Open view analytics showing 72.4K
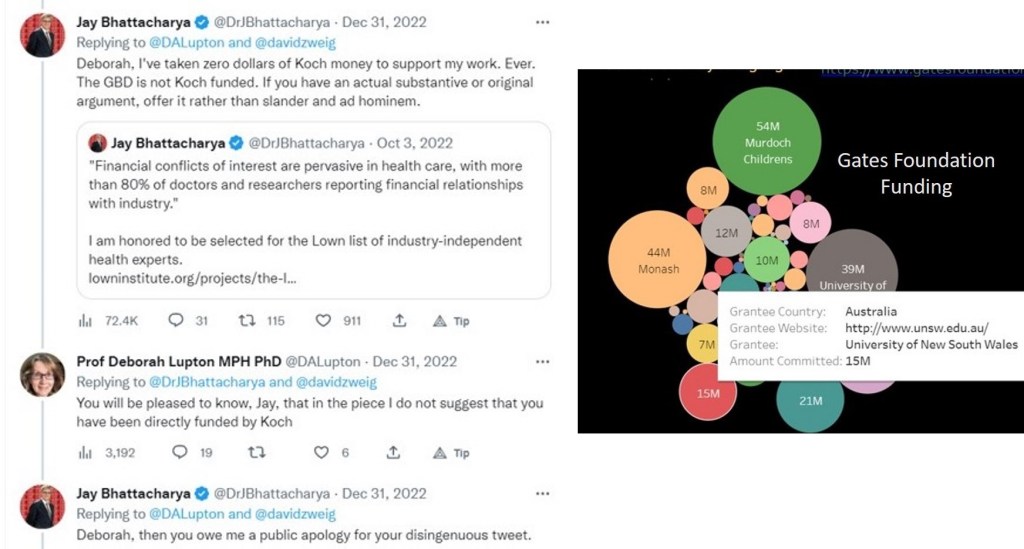The height and width of the screenshot is (549, 1024). coord(86,321)
